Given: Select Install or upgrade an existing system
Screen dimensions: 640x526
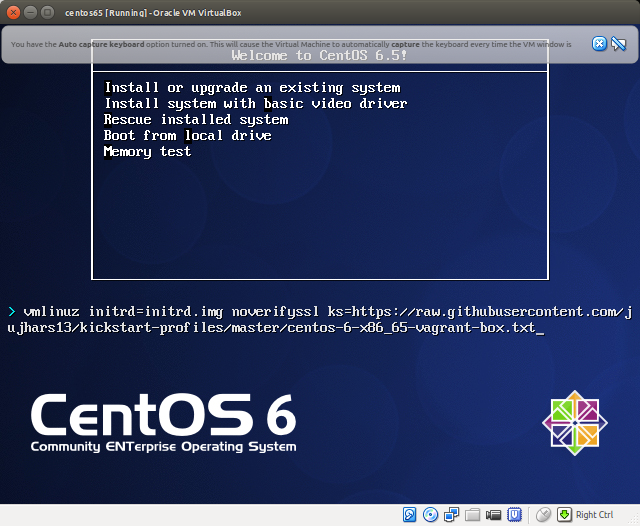Looking at the screenshot, I should pos(253,87).
